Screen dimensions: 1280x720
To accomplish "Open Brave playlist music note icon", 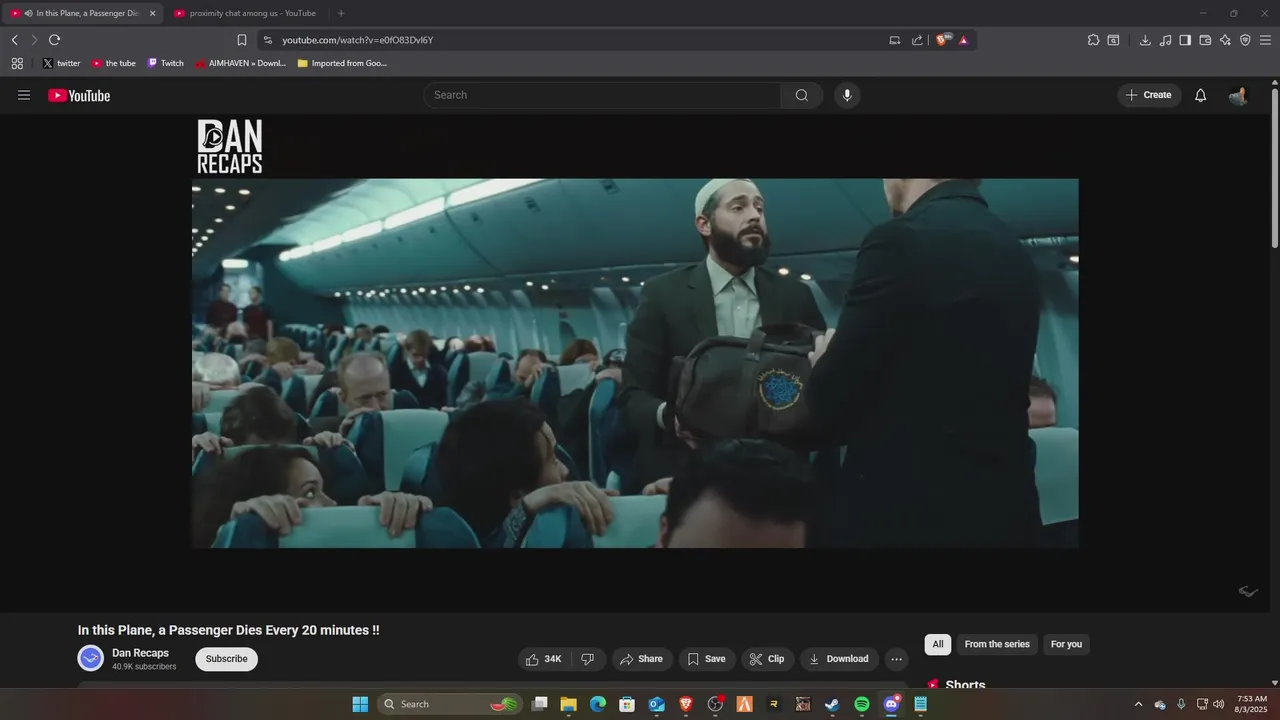I will click(x=1165, y=40).
